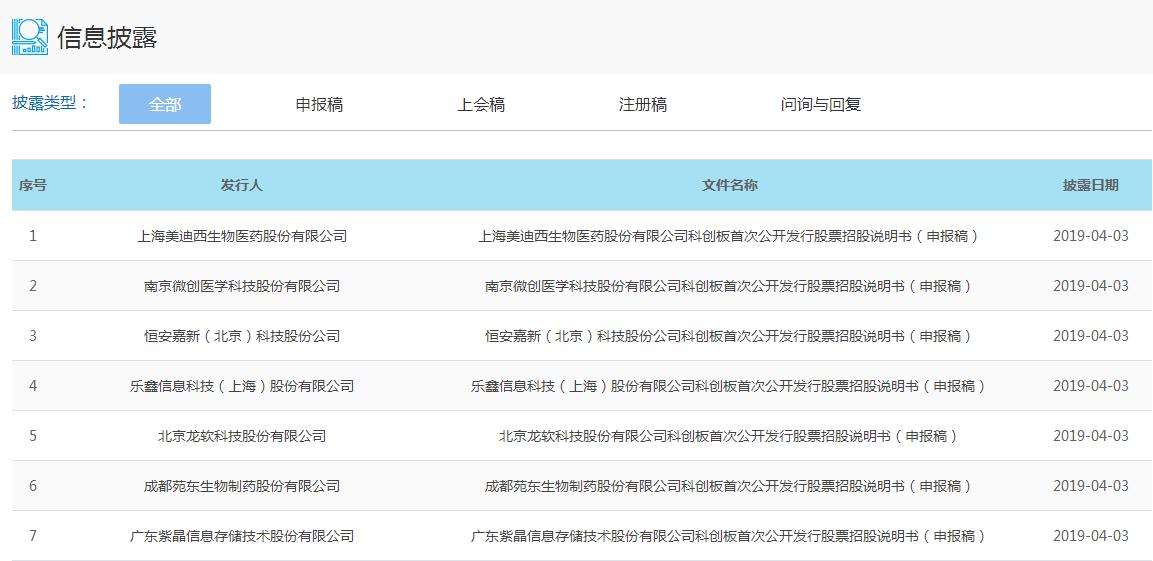Open issuer 南京微创医学科技股份有限公司
The height and width of the screenshot is (561, 1153).
click(242, 286)
